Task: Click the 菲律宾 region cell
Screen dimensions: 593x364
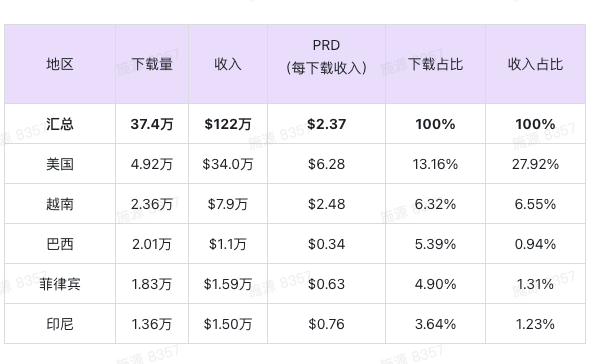Action: click(x=60, y=284)
